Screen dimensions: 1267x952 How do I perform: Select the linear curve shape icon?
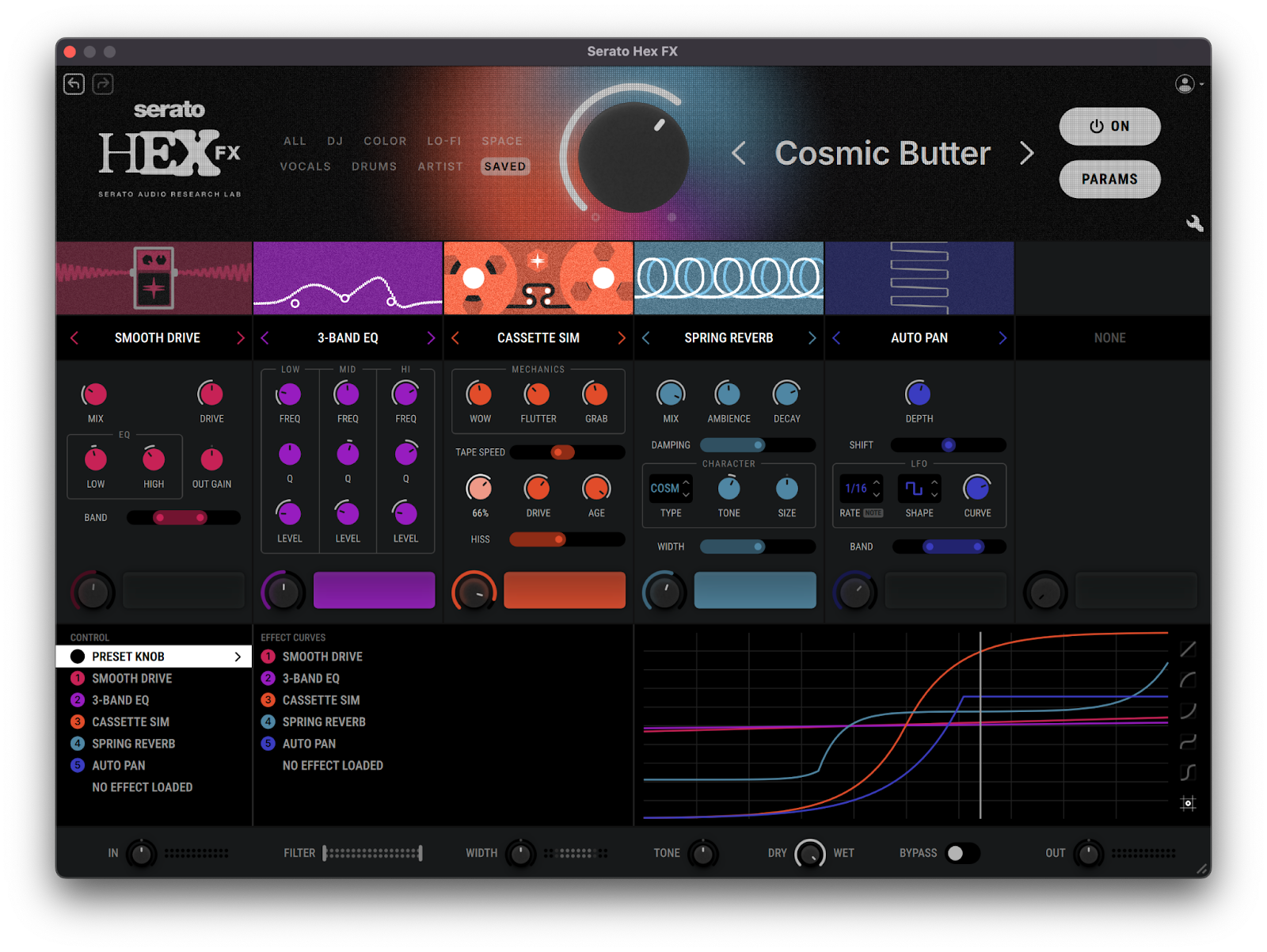(1188, 649)
